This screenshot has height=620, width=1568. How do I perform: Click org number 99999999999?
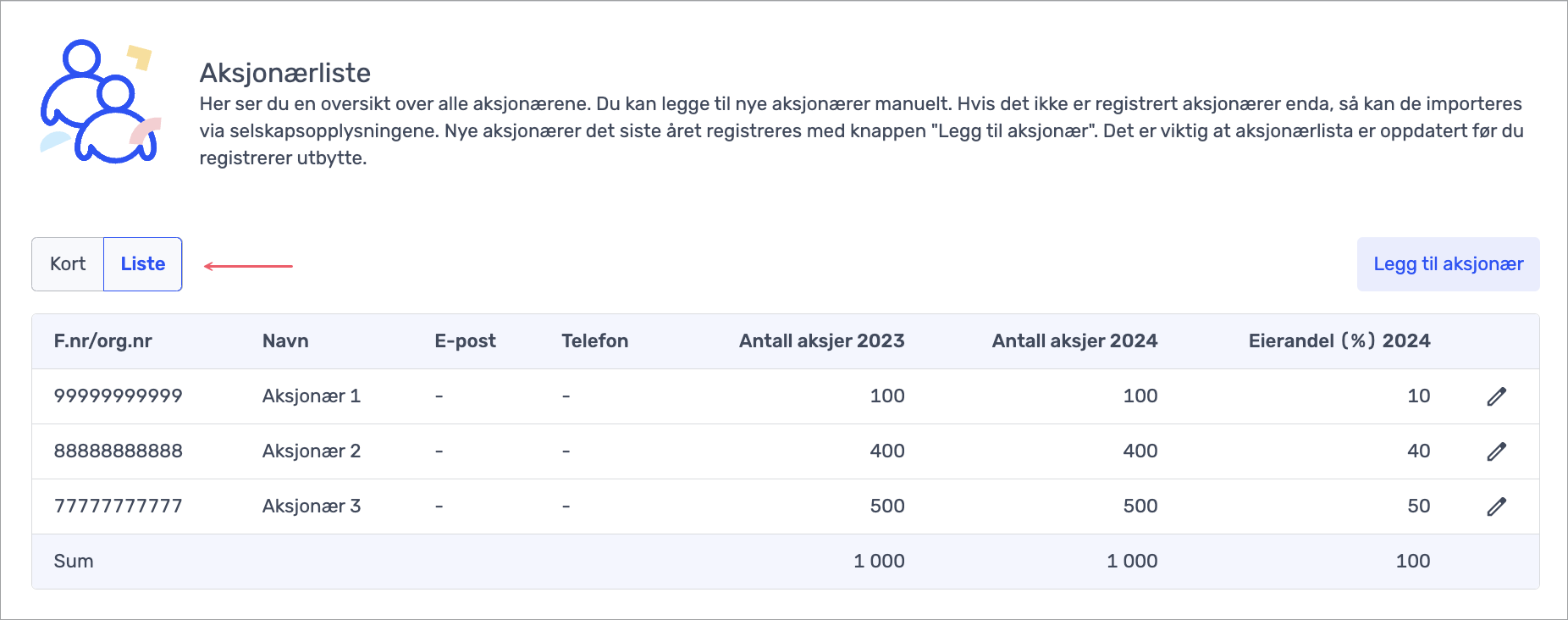coord(119,396)
